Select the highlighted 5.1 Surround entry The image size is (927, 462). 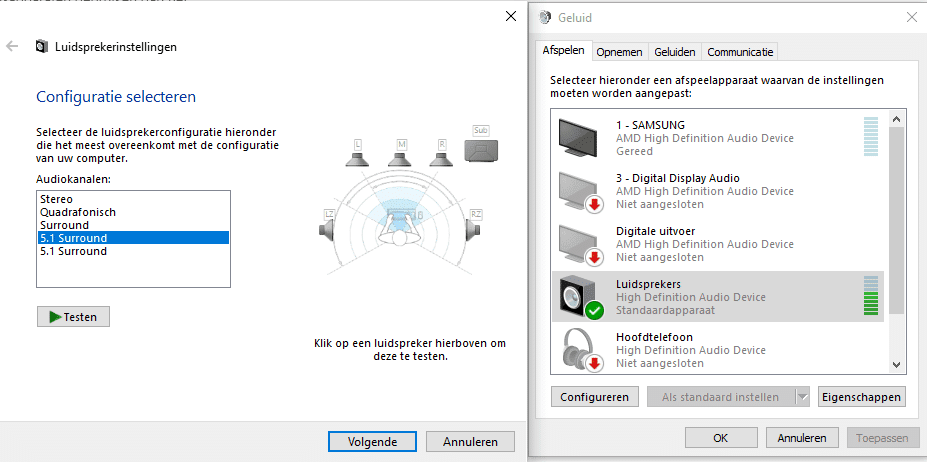[133, 238]
